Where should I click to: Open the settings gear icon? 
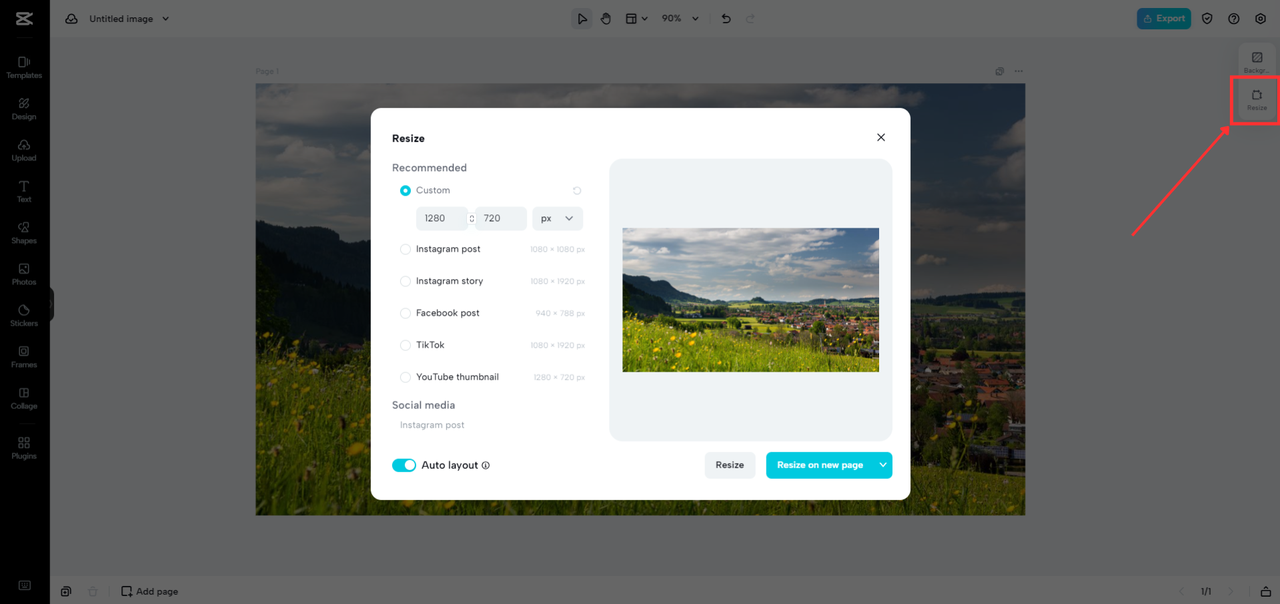(x=1260, y=19)
